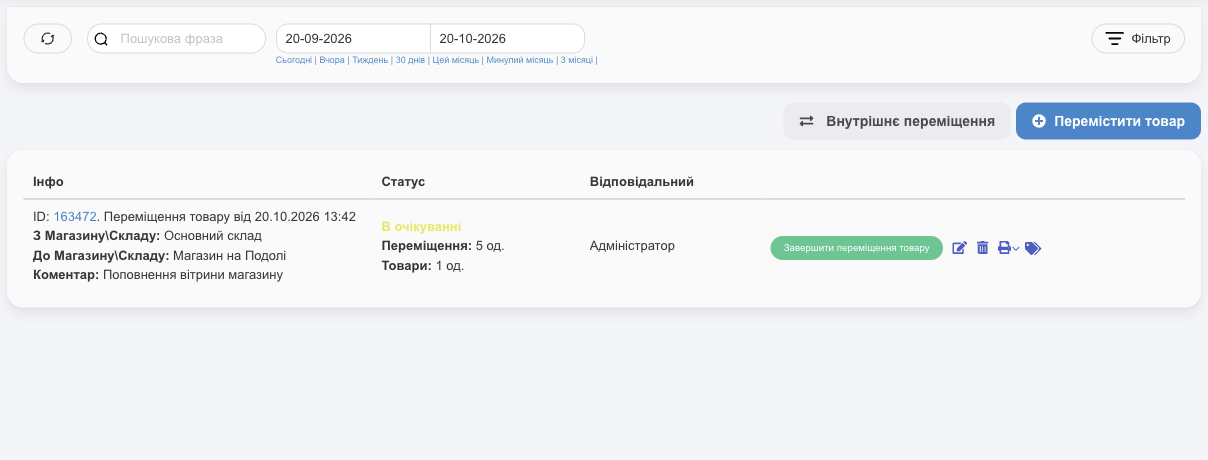Click Внутрішнє переміщення button
1208x460 pixels.
(x=897, y=121)
